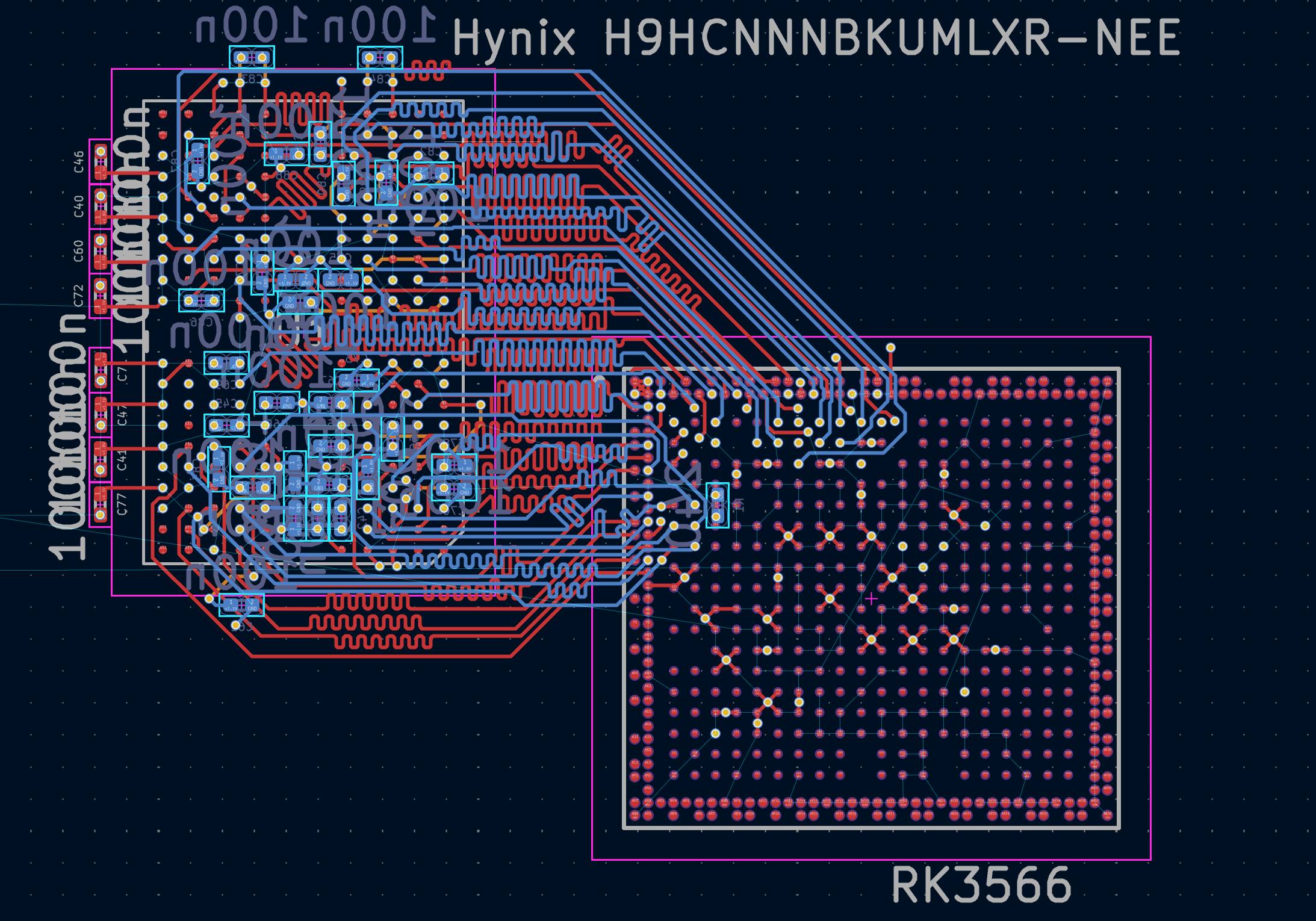Select the Hynix H9HCNNNBKUMLXR-NEE text label
1316x921 pixels.
pyautogui.click(x=816, y=37)
